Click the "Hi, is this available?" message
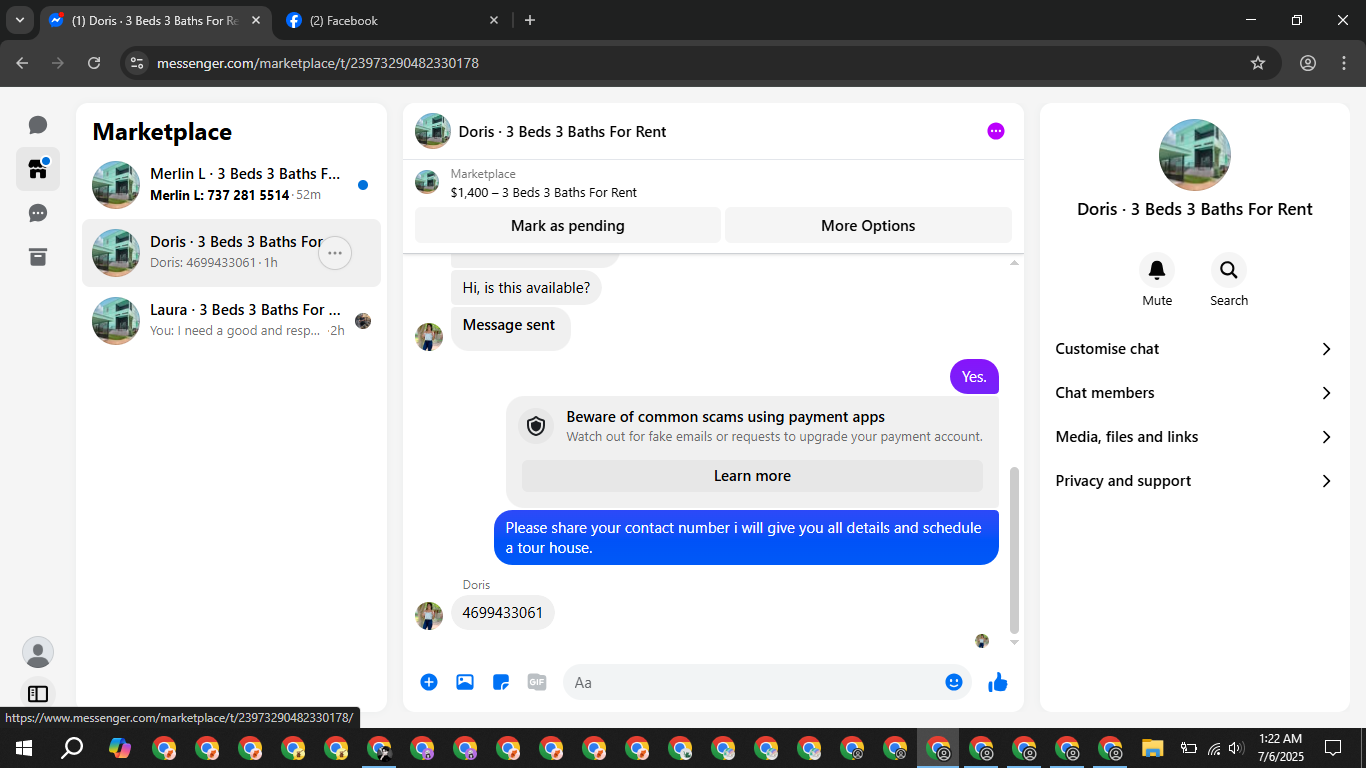The image size is (1366, 768). tap(526, 288)
